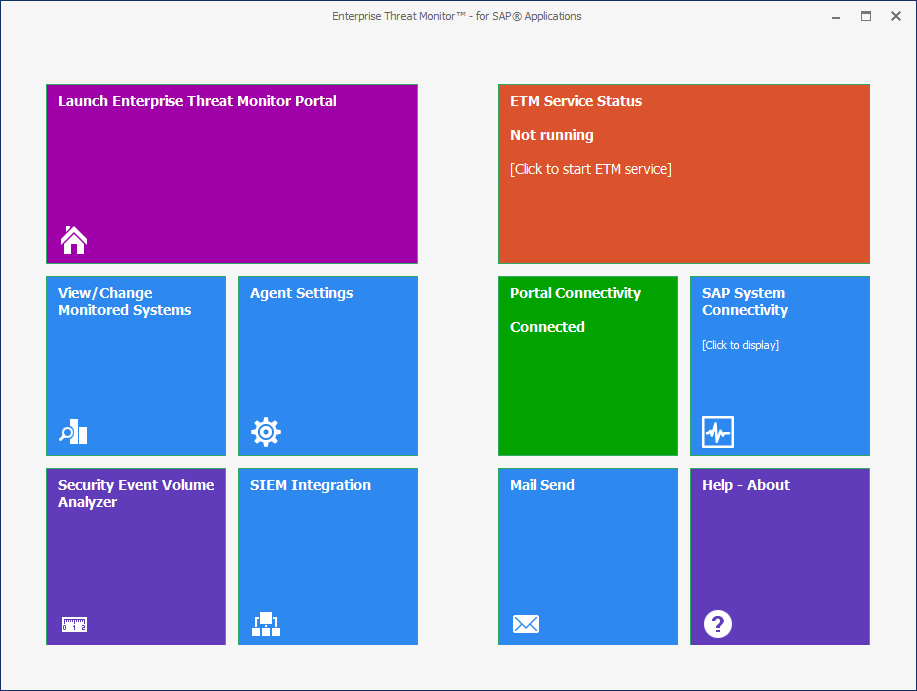
Task: Click the network blocks icon in SIEM Integration
Action: pos(266,624)
